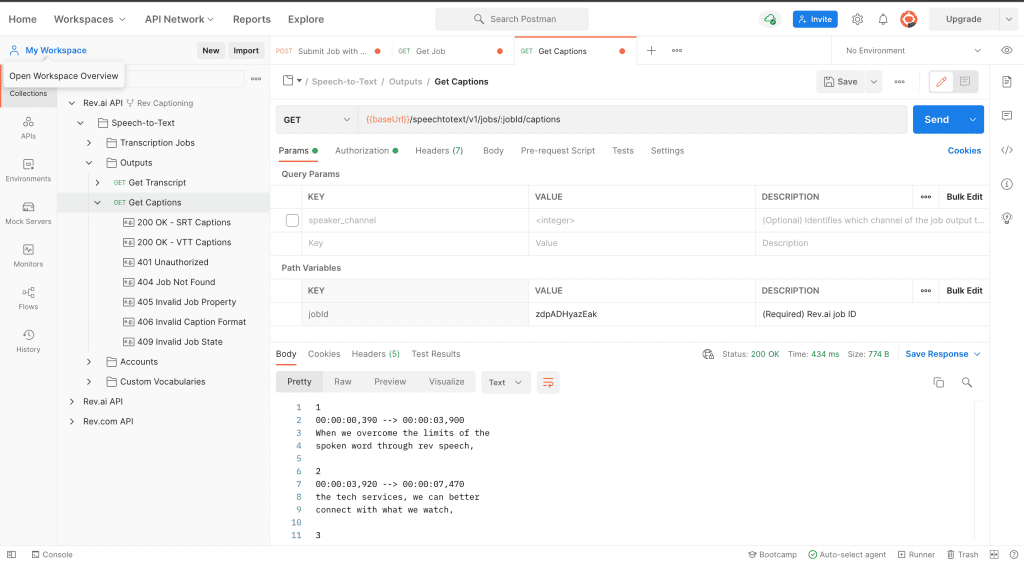Viewport: 1024px width, 563px height.
Task: Open the Text response format dropdown
Action: (x=505, y=383)
